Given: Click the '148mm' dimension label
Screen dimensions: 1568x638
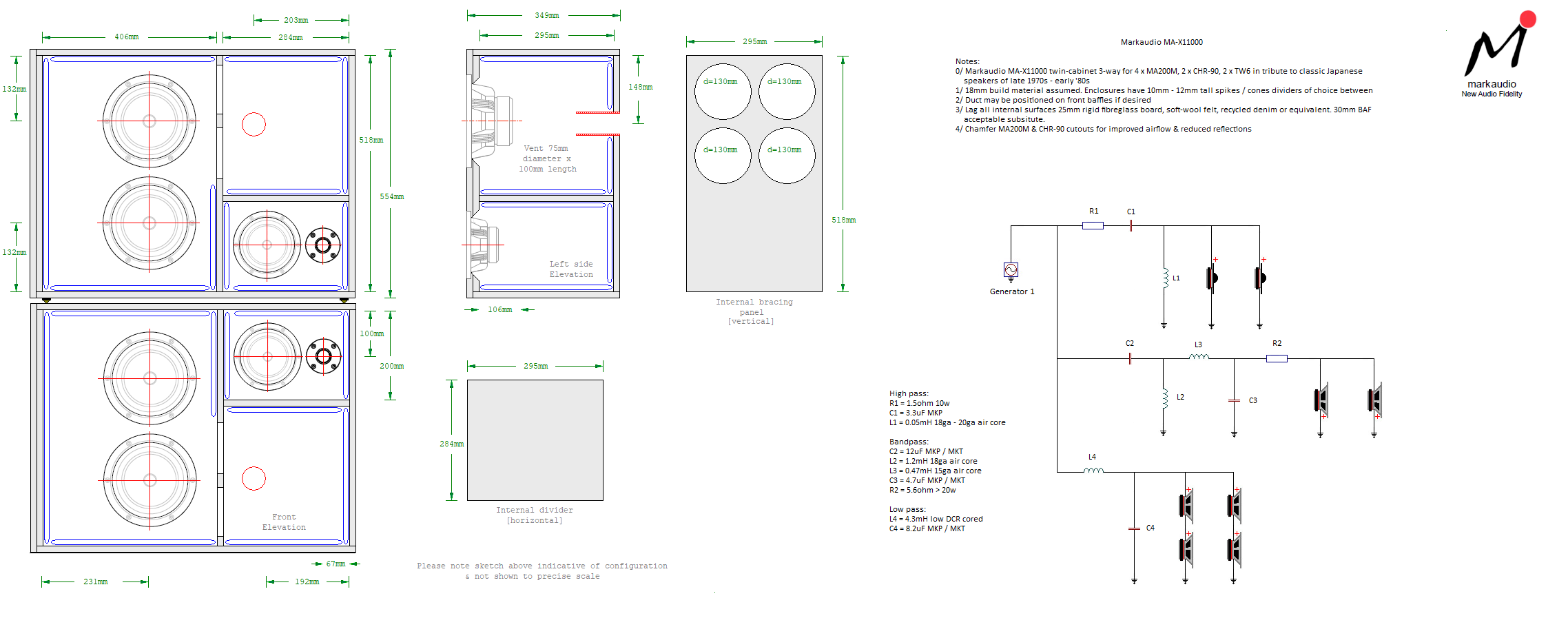Looking at the screenshot, I should coord(641,87).
